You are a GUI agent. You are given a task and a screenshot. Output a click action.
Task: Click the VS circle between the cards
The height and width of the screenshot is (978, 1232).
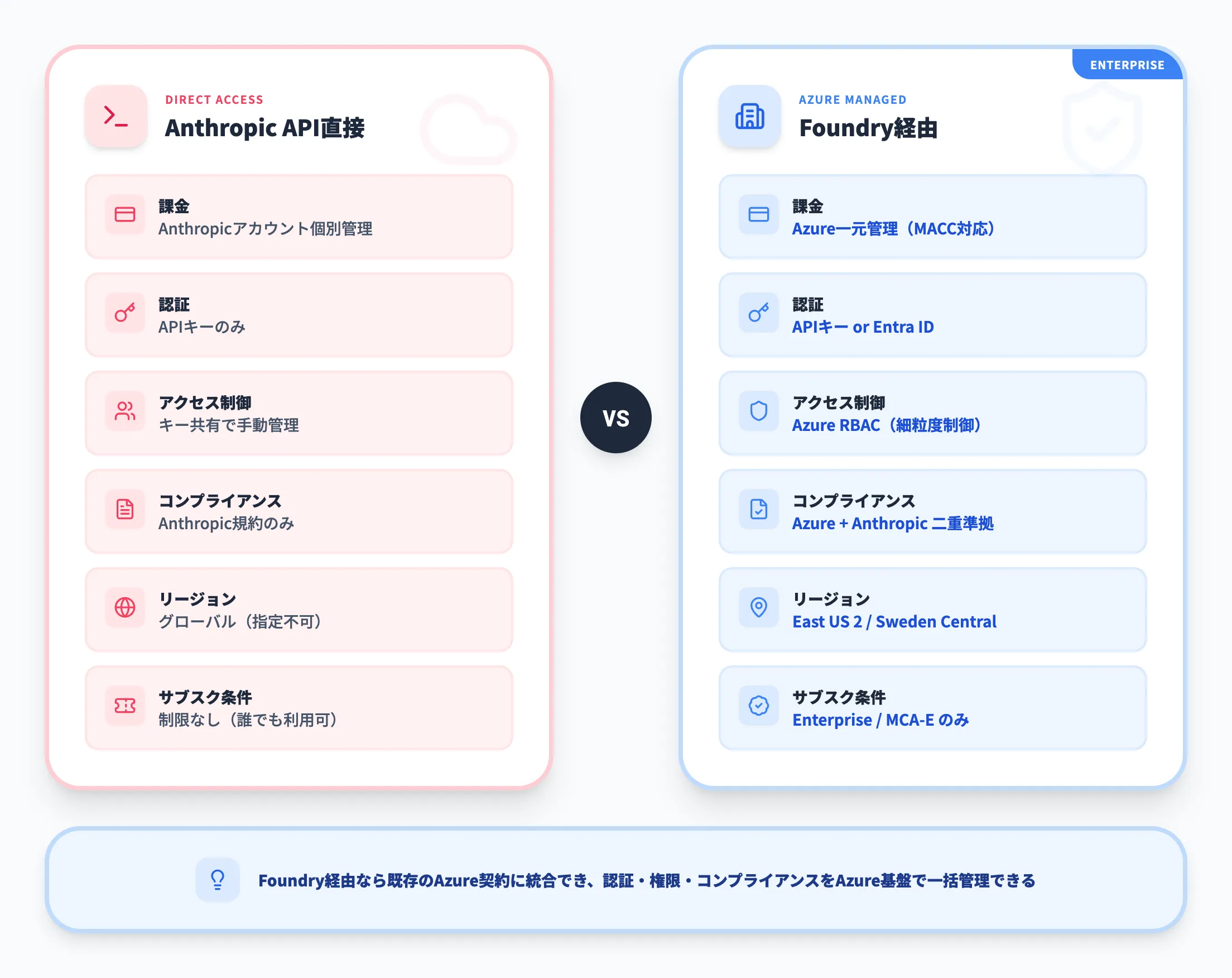[615, 418]
